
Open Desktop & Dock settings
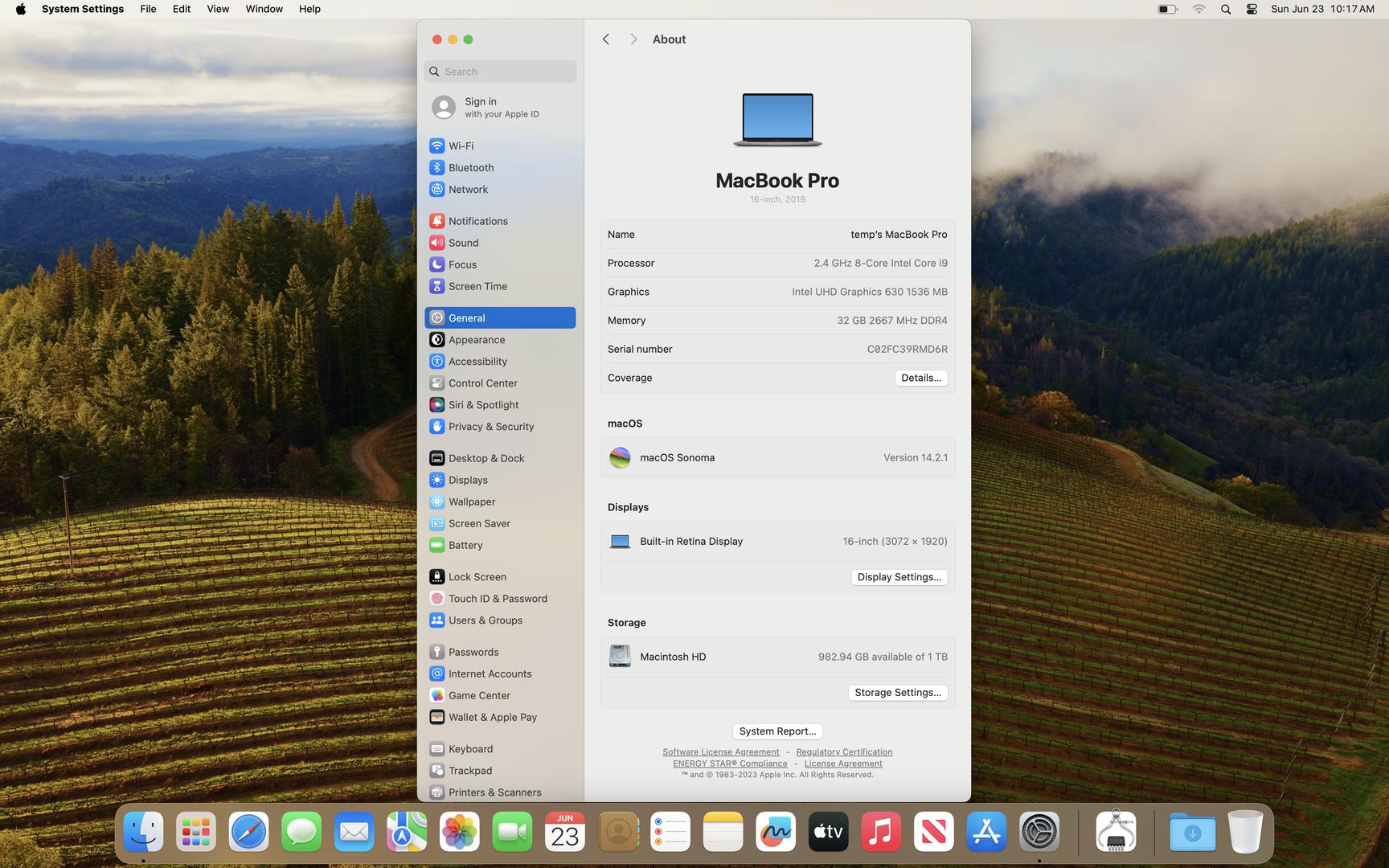[x=500, y=458]
